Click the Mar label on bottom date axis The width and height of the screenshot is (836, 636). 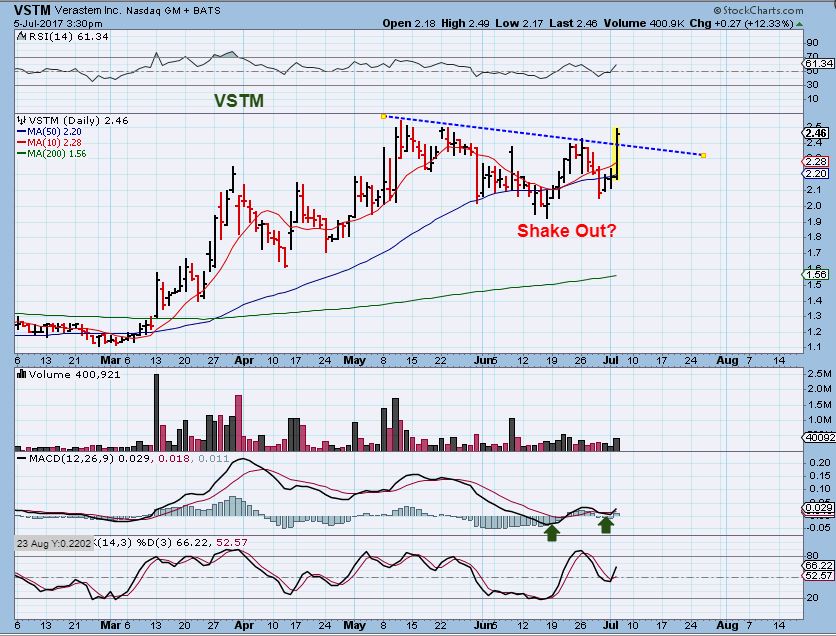tap(111, 625)
